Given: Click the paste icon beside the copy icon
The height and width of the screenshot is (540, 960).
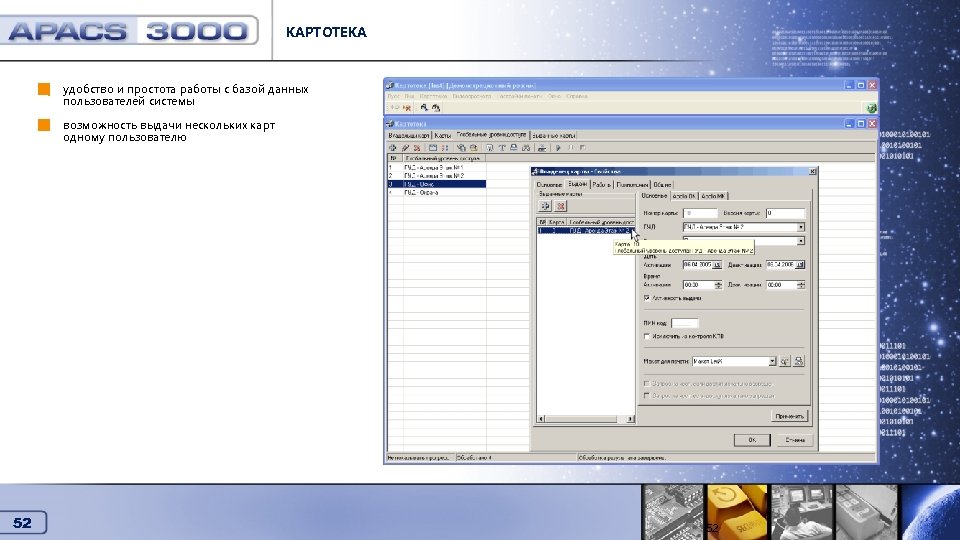Looking at the screenshot, I should pyautogui.click(x=473, y=148).
